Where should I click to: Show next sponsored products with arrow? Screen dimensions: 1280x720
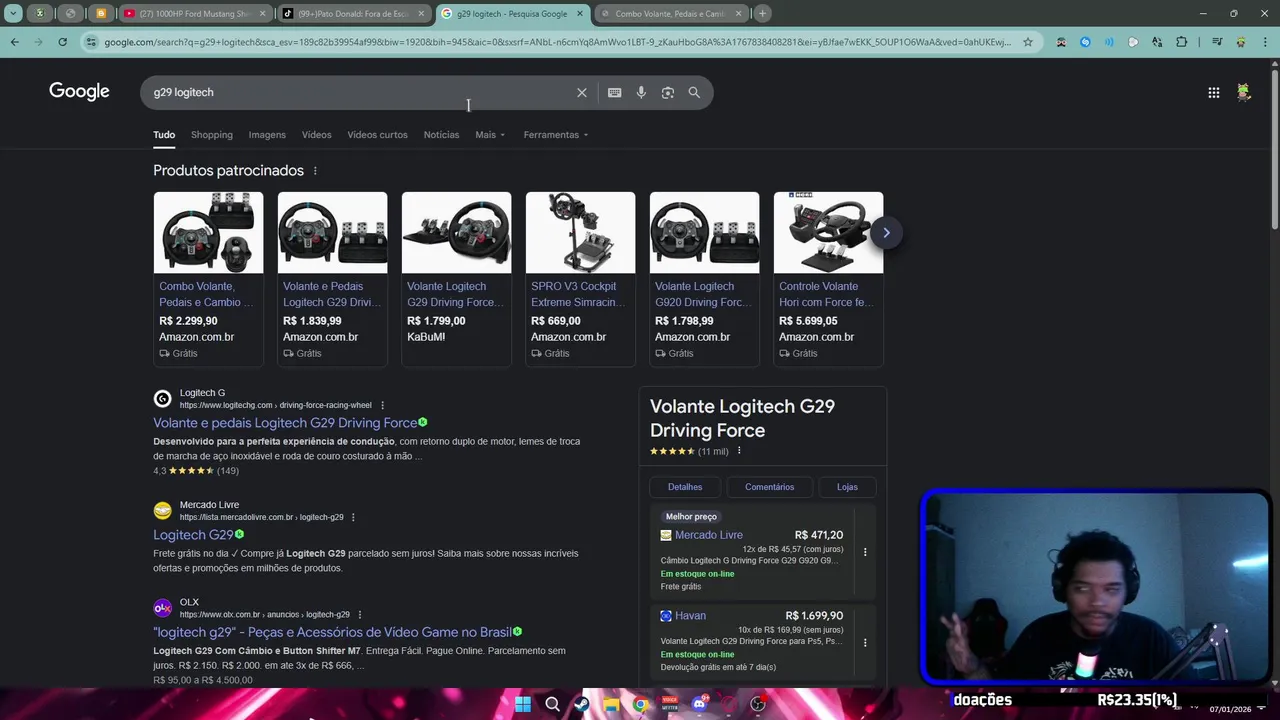pos(886,233)
